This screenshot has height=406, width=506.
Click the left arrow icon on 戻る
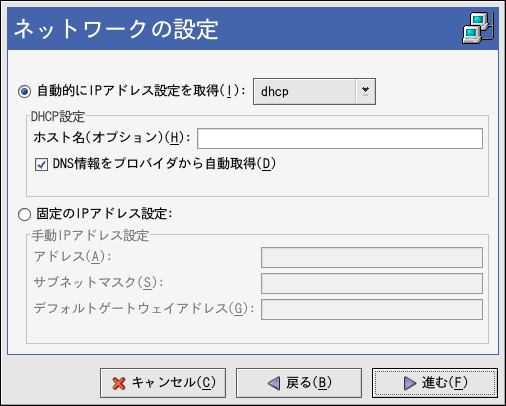(x=274, y=383)
